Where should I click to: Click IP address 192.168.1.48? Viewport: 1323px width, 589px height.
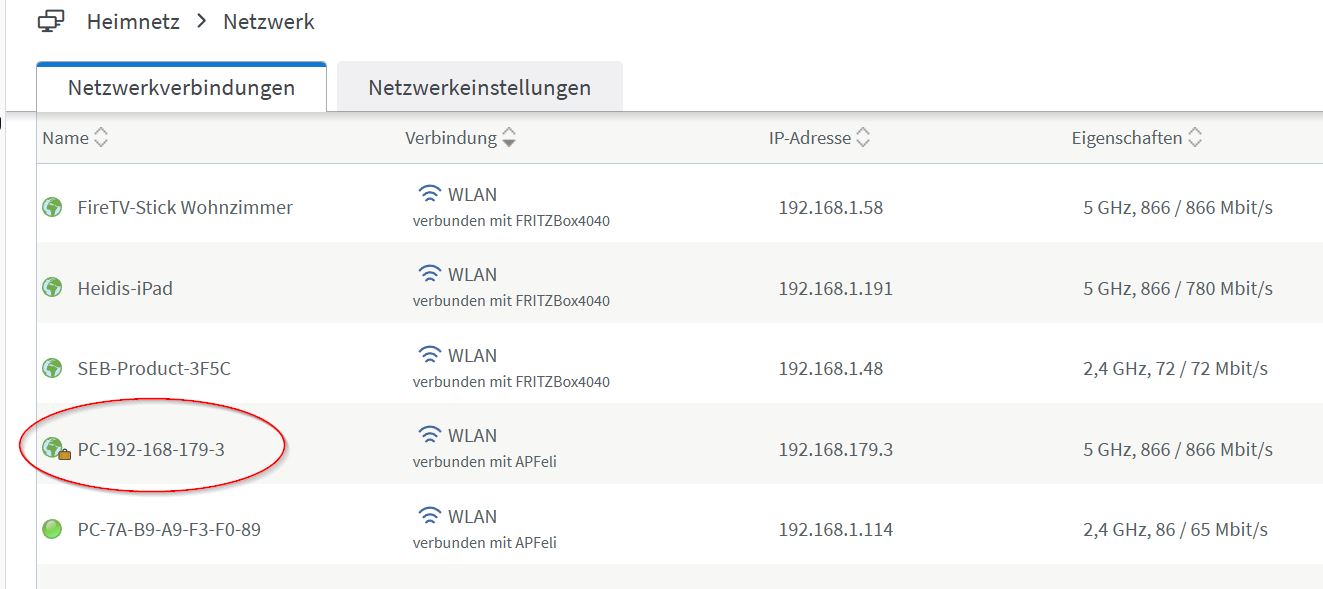[830, 369]
